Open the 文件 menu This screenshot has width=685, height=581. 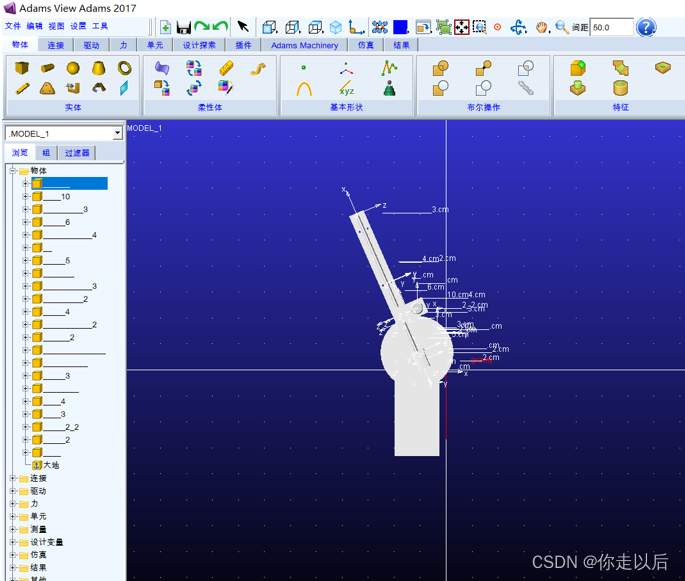(13, 26)
